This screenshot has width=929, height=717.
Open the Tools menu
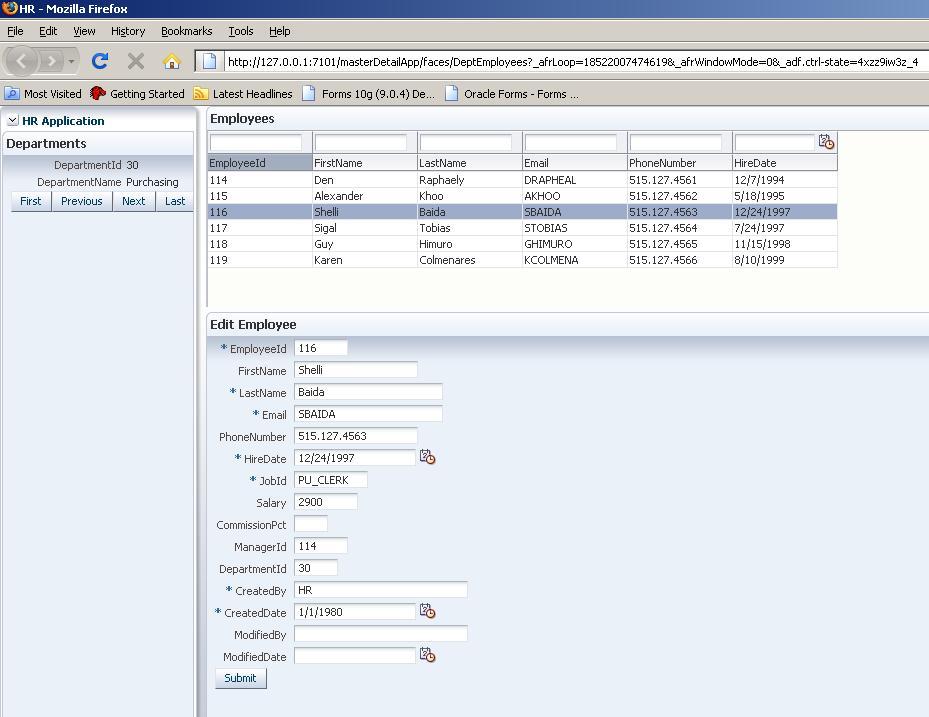pyautogui.click(x=241, y=31)
